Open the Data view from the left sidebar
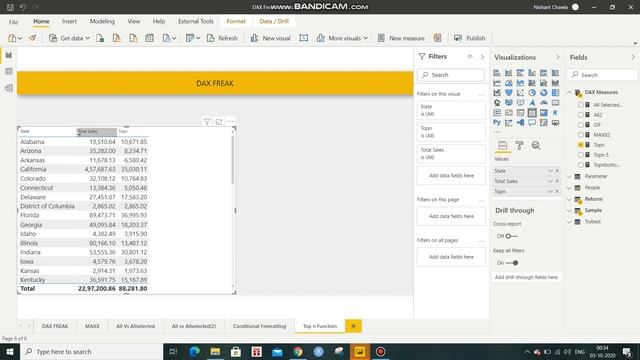The width and height of the screenshot is (640, 360). coord(9,71)
